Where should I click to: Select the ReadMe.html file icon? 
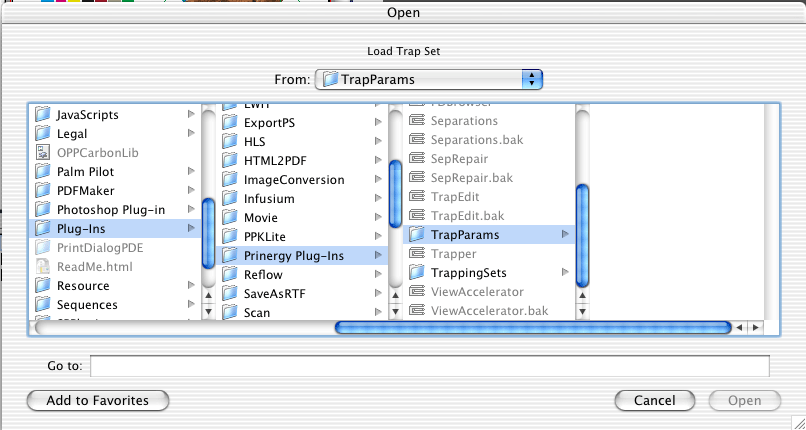coord(43,267)
